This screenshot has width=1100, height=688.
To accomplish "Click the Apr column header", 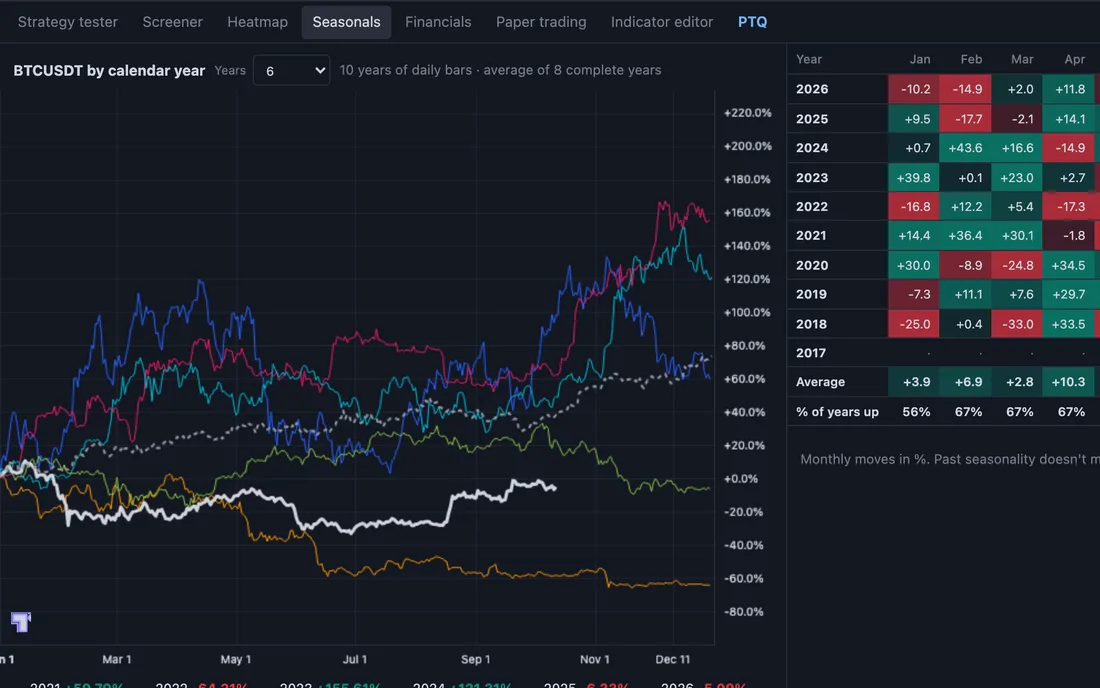I will (x=1074, y=60).
